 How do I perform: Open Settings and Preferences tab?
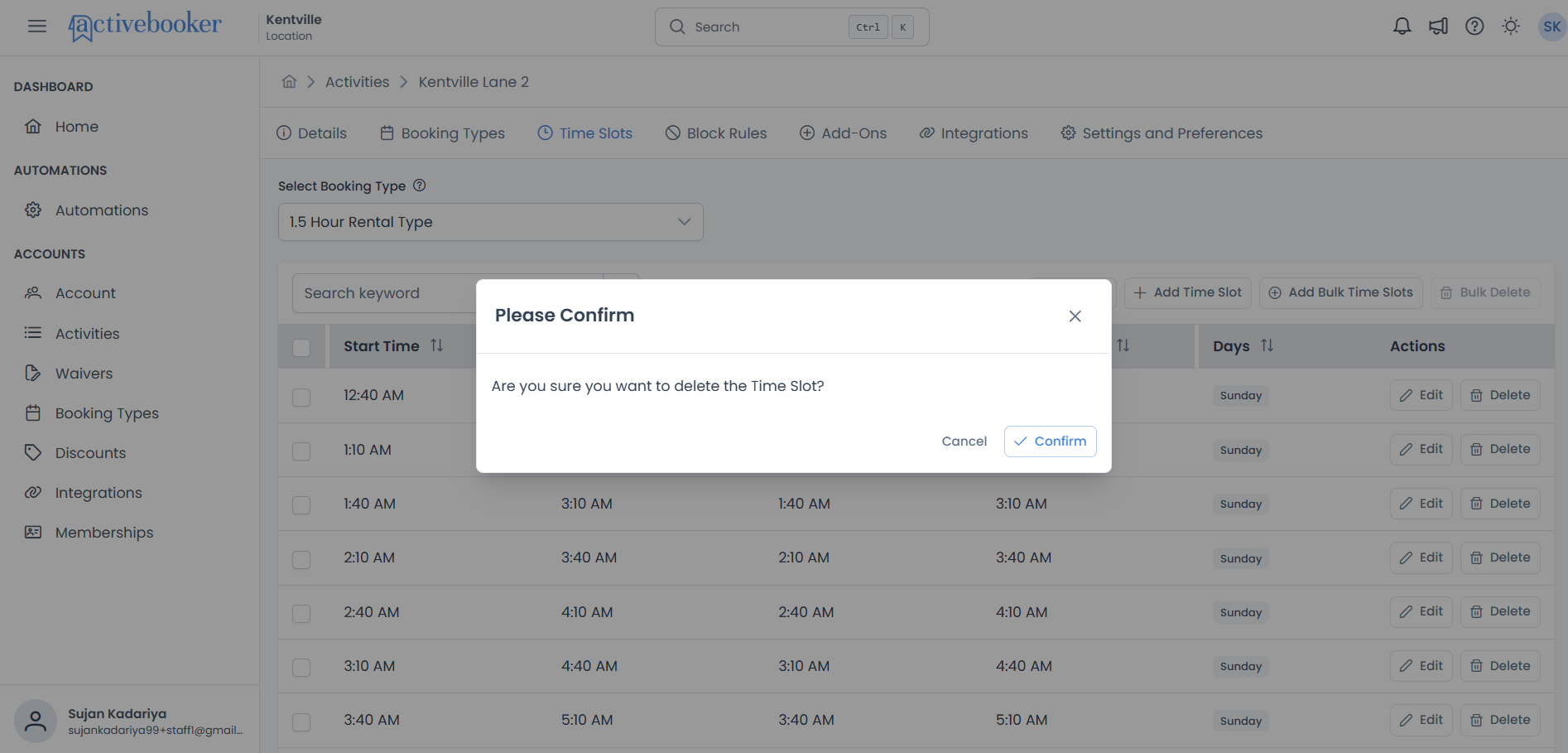1162,133
